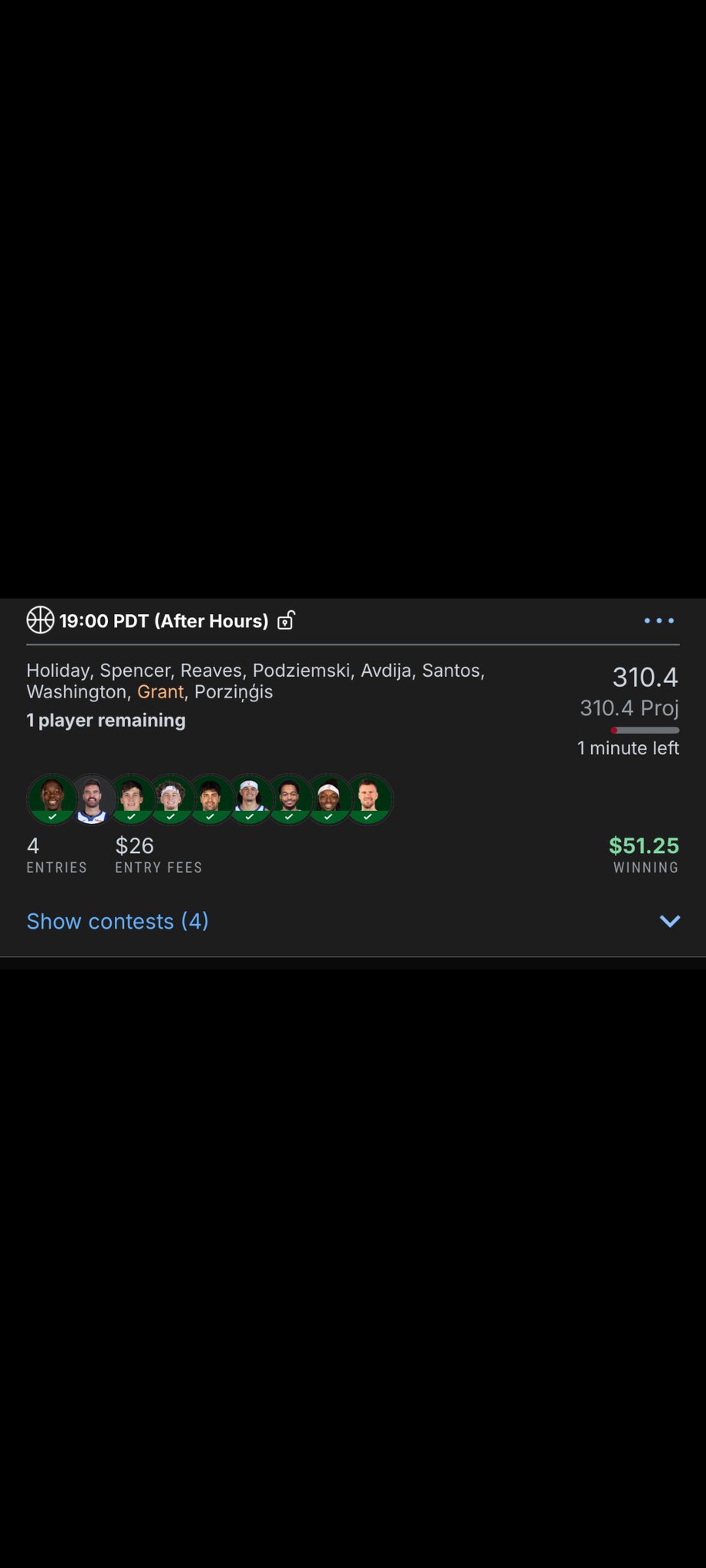Open the three-dot more options menu

(659, 621)
